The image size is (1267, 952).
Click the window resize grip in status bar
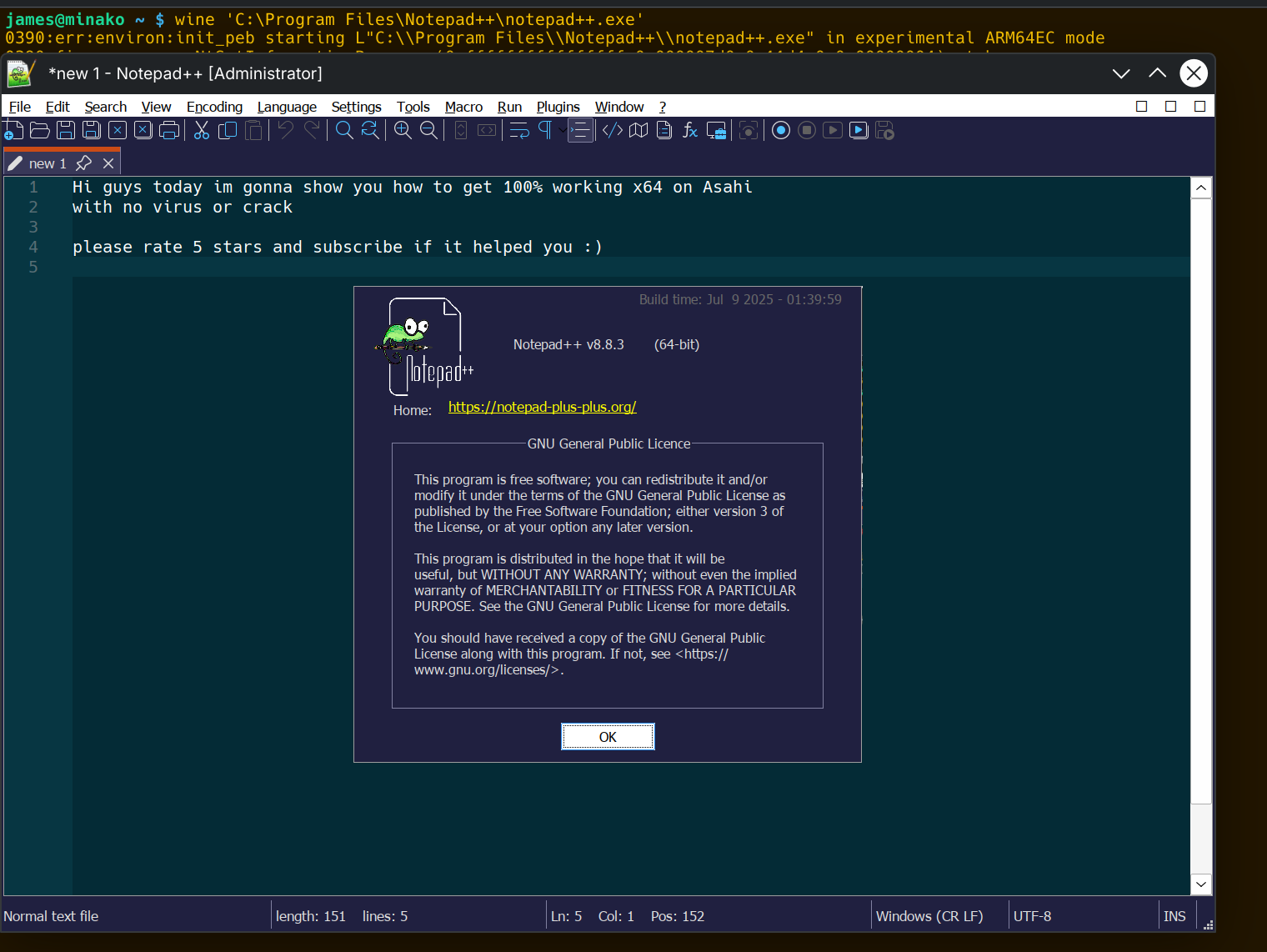pos(1208,924)
